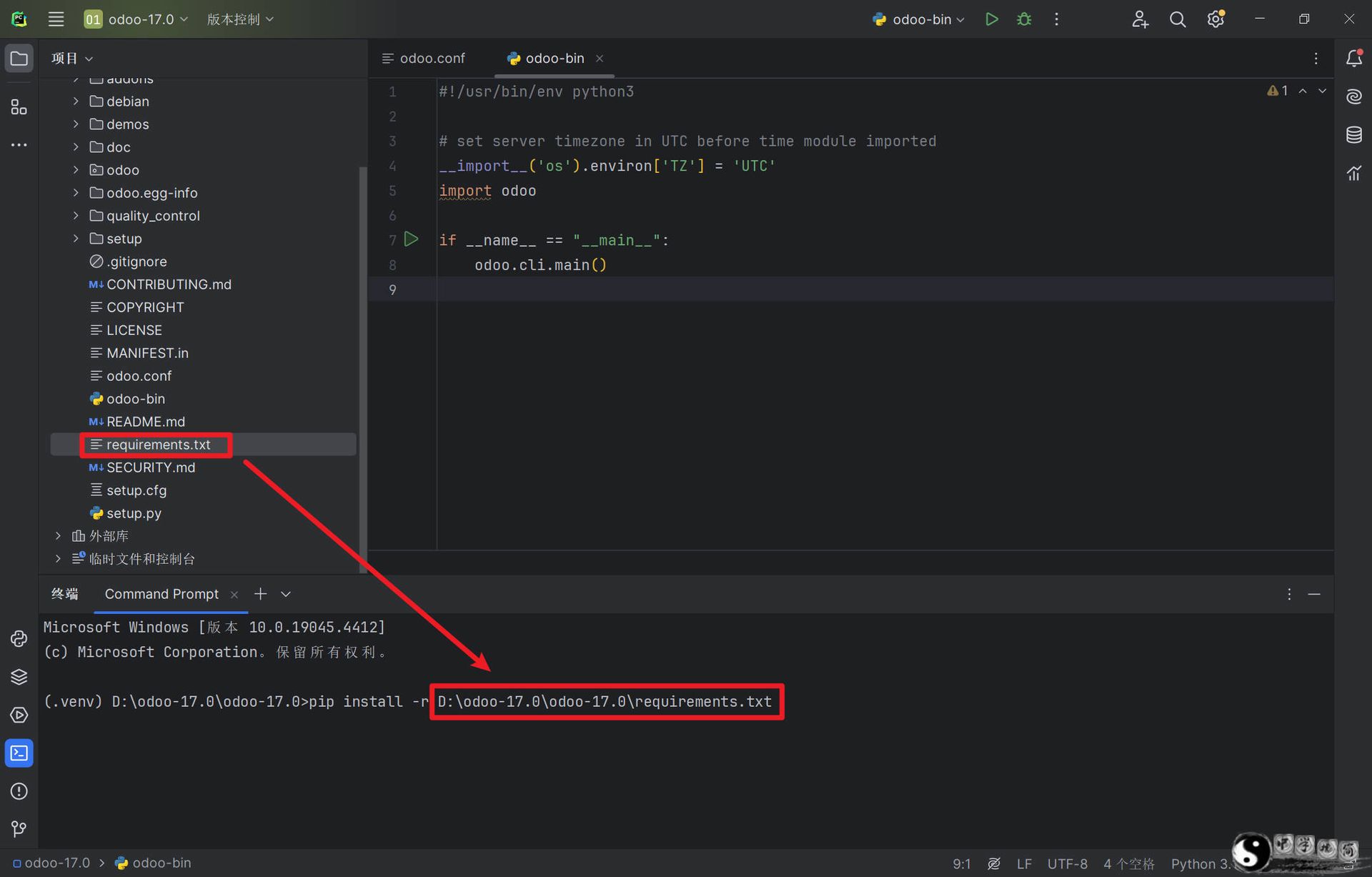The image size is (1372, 877).
Task: Expand the quality_control folder
Action: (x=76, y=216)
